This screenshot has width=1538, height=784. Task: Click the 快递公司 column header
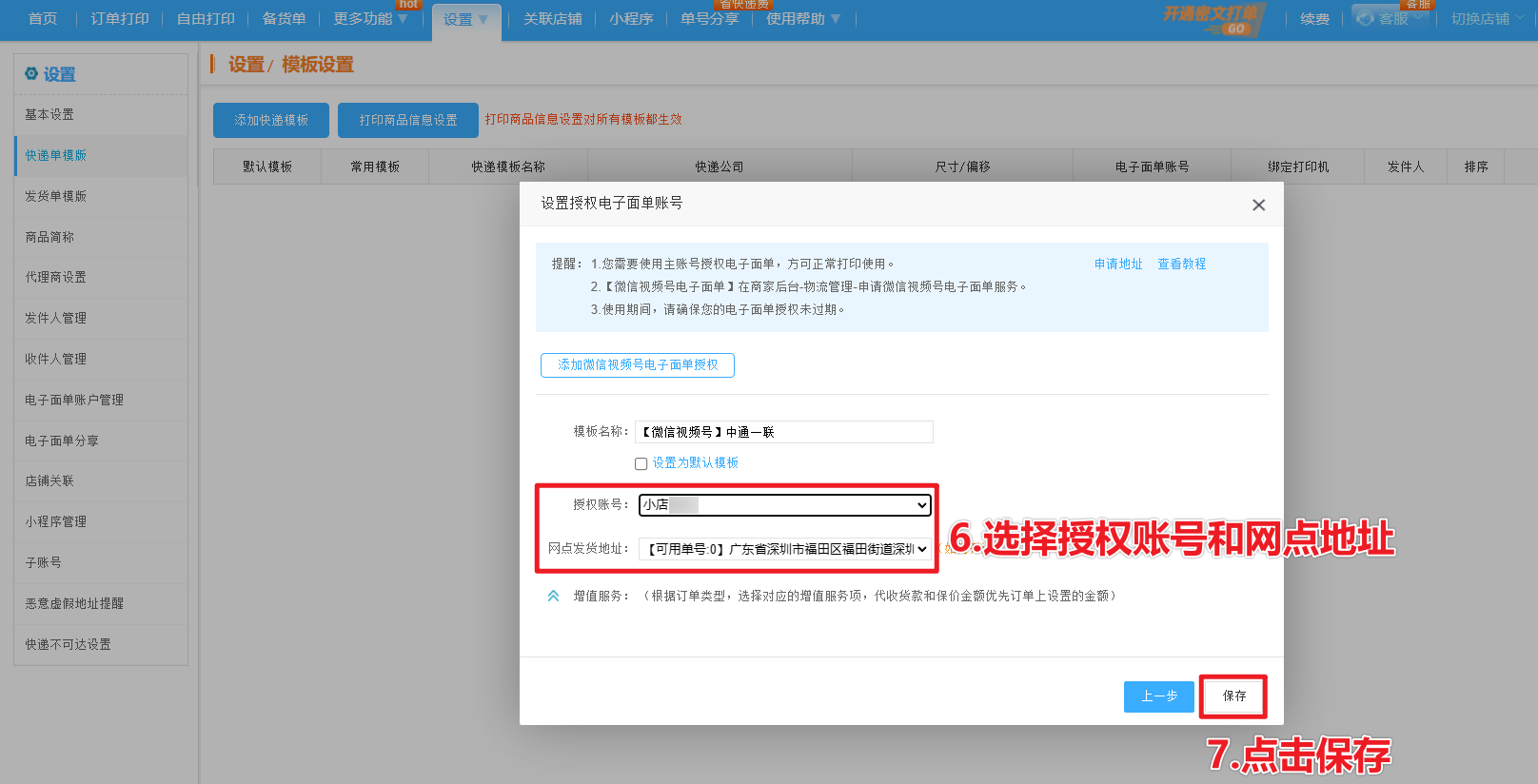coord(720,167)
